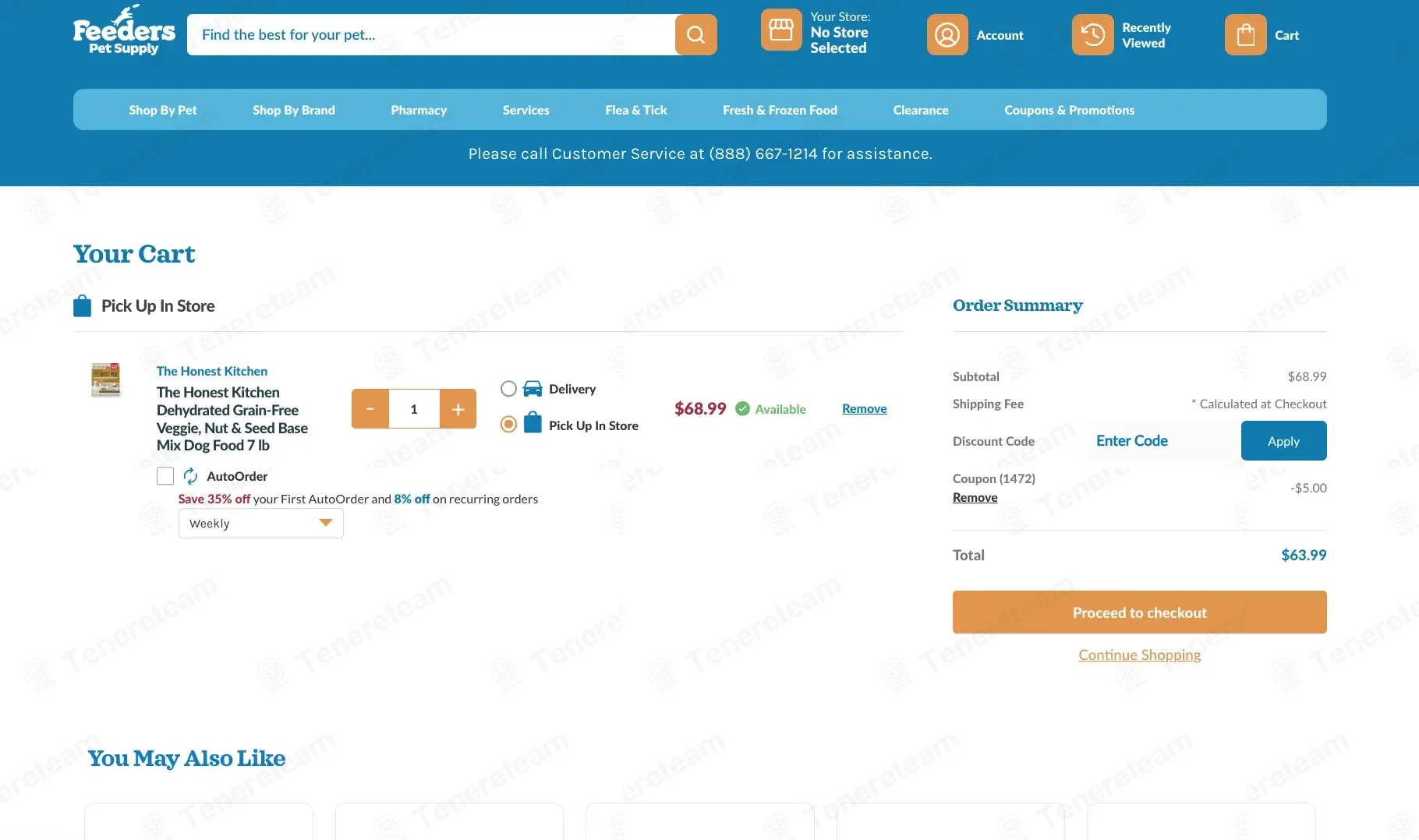Decrease quantity with the minus button
Screen dimensions: 1419x840
(370, 409)
